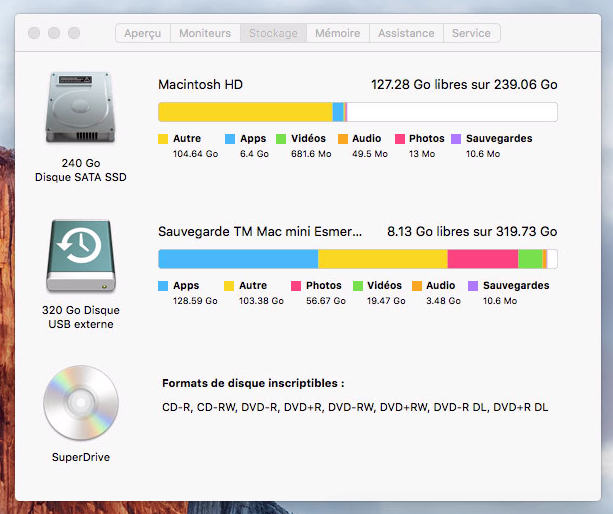613x514 pixels.
Task: Click pink Photos swatch under Sauvegarde TM
Action: [296, 286]
